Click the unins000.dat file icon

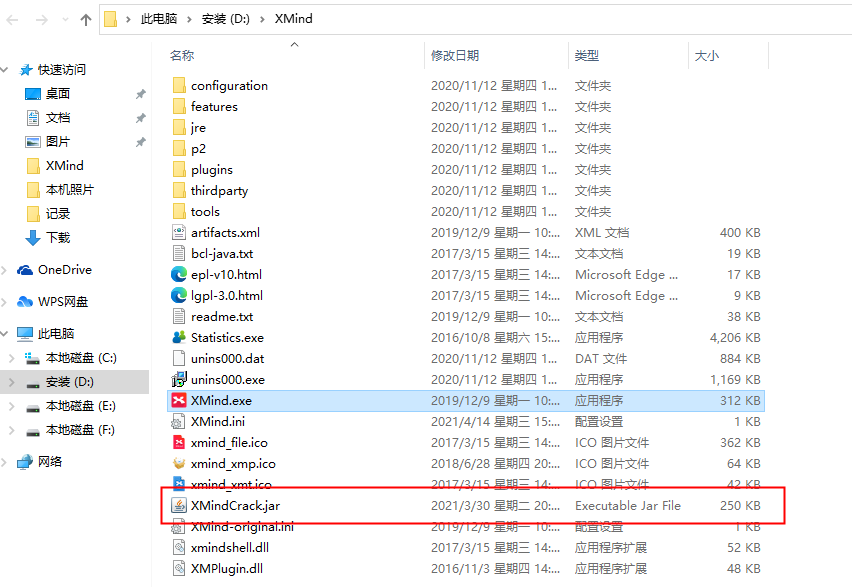[x=179, y=359]
